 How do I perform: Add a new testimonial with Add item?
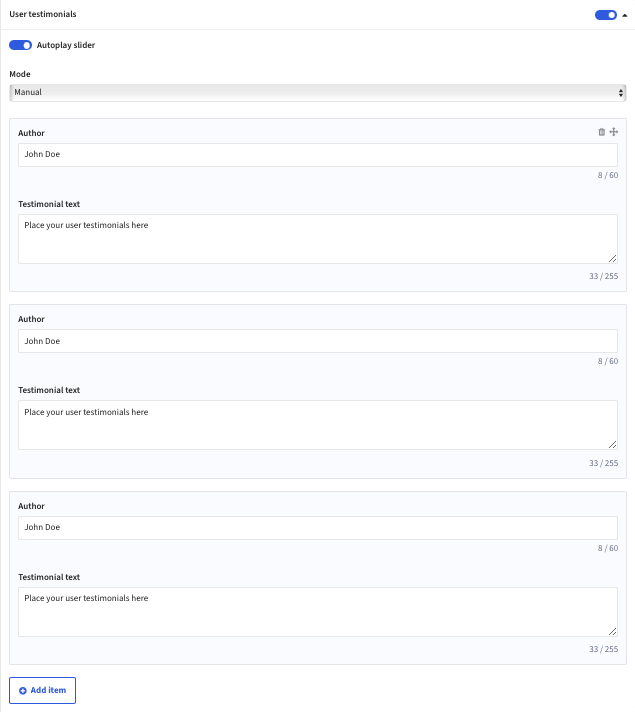(42, 691)
